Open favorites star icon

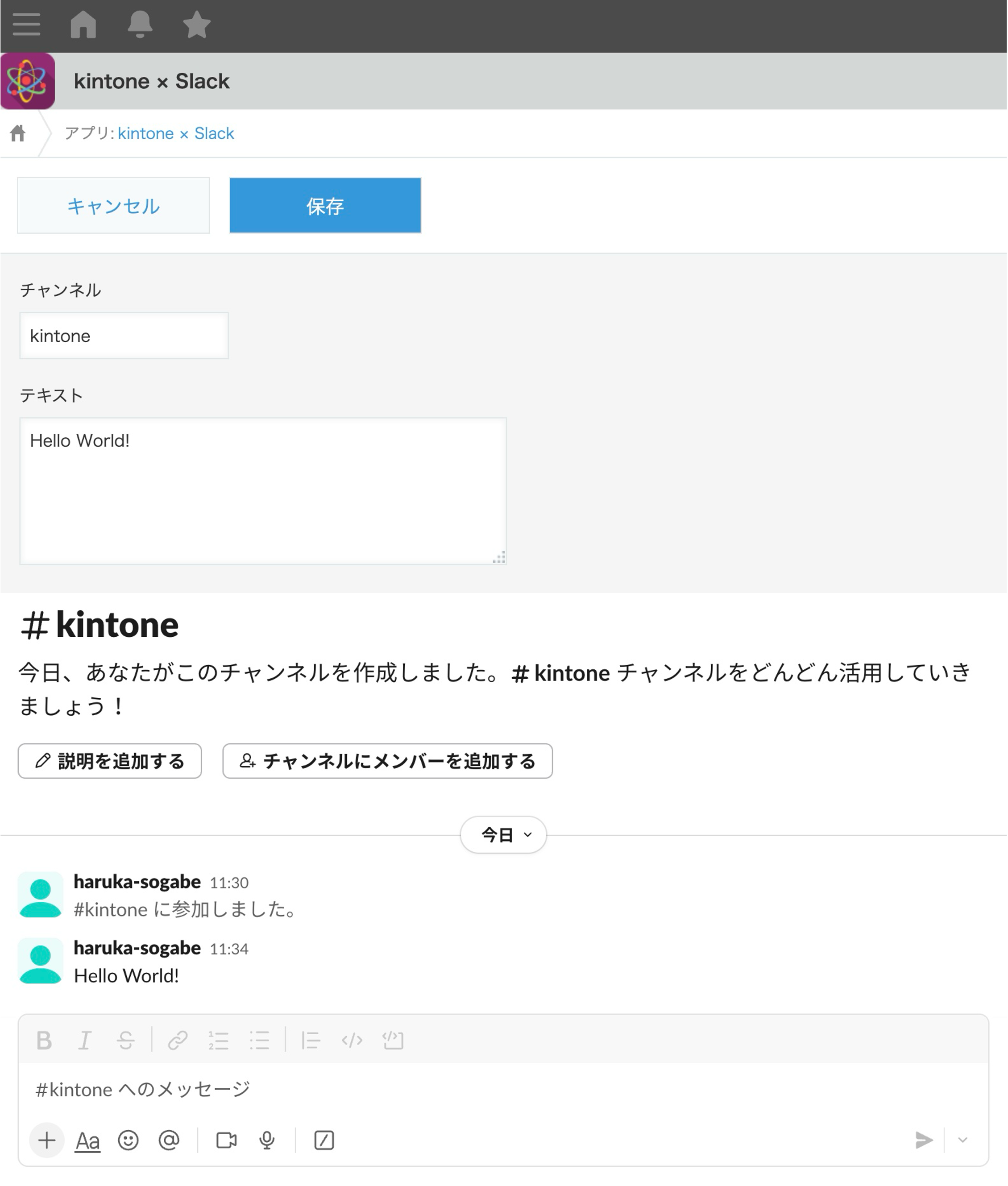tap(197, 25)
